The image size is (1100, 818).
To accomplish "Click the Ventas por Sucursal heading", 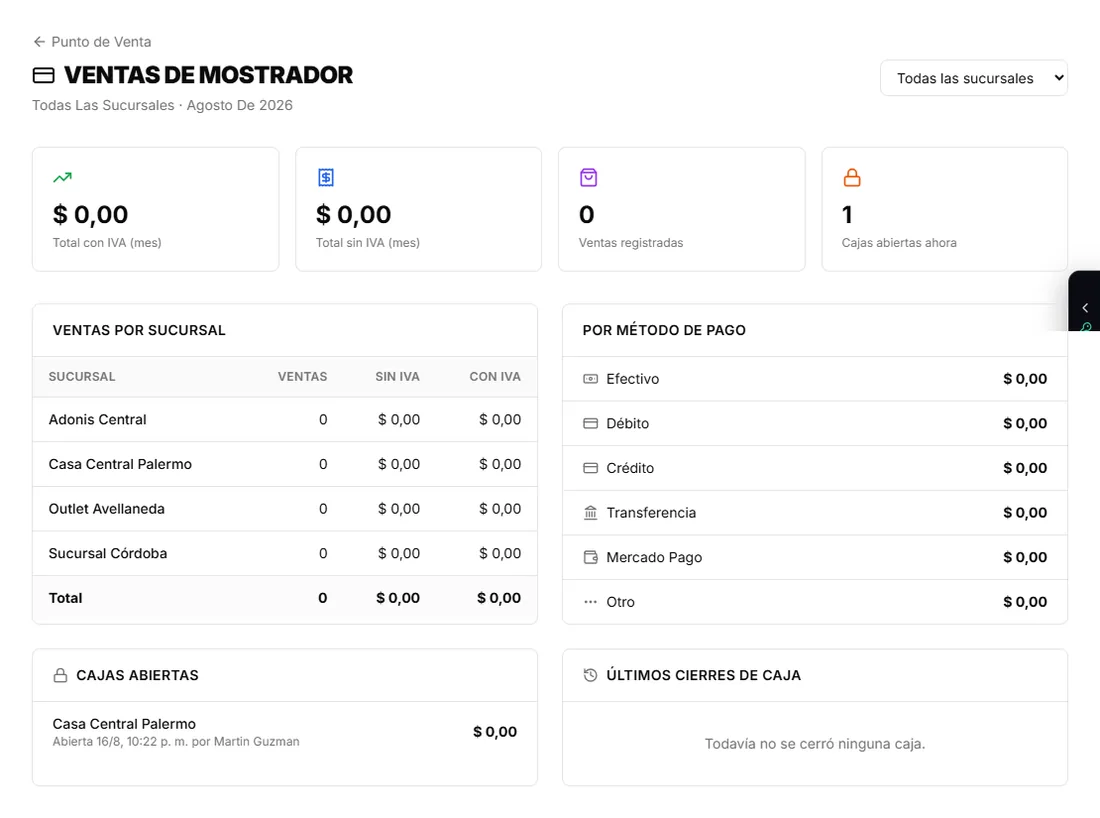I will pyautogui.click(x=139, y=330).
